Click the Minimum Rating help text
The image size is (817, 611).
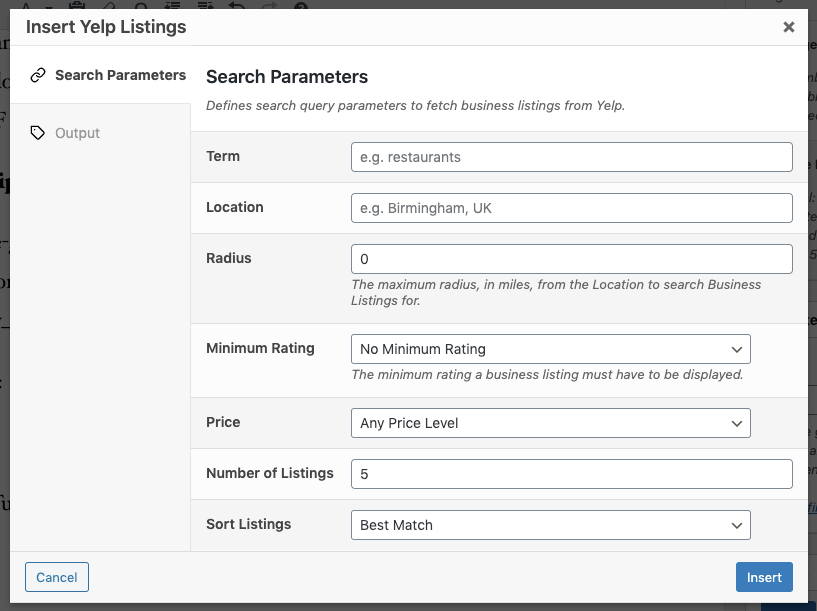pos(547,375)
